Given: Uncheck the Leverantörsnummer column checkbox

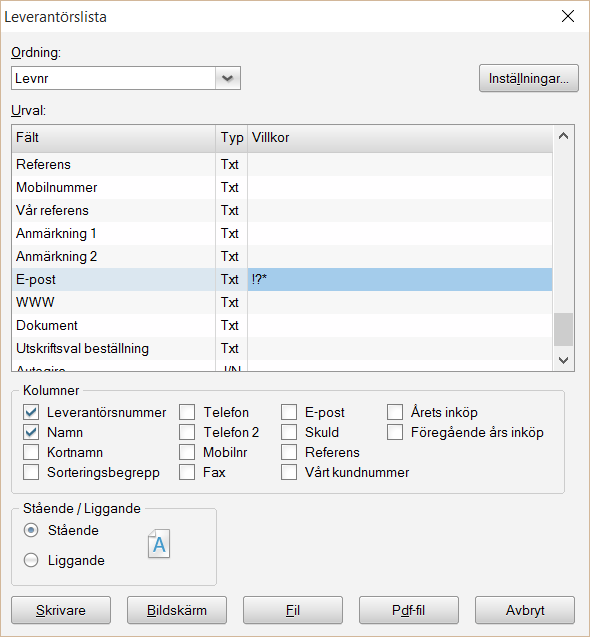Looking at the screenshot, I should 31,412.
